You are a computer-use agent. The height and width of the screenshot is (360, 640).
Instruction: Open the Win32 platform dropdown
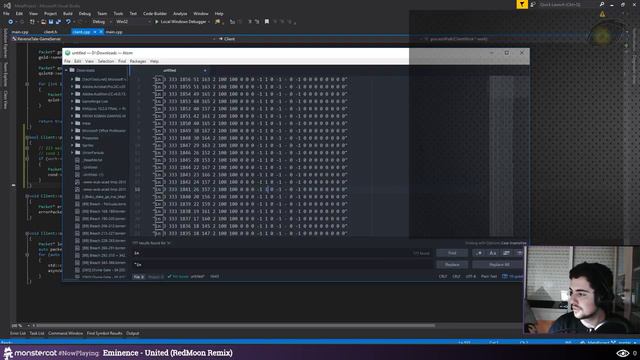133,22
